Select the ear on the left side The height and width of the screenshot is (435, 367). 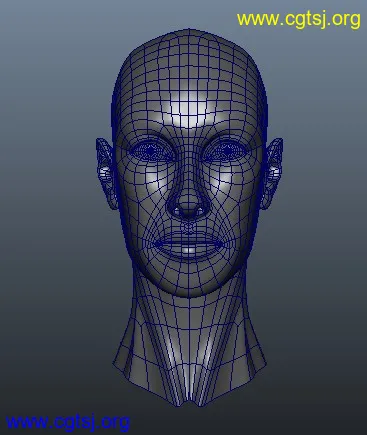(106, 173)
